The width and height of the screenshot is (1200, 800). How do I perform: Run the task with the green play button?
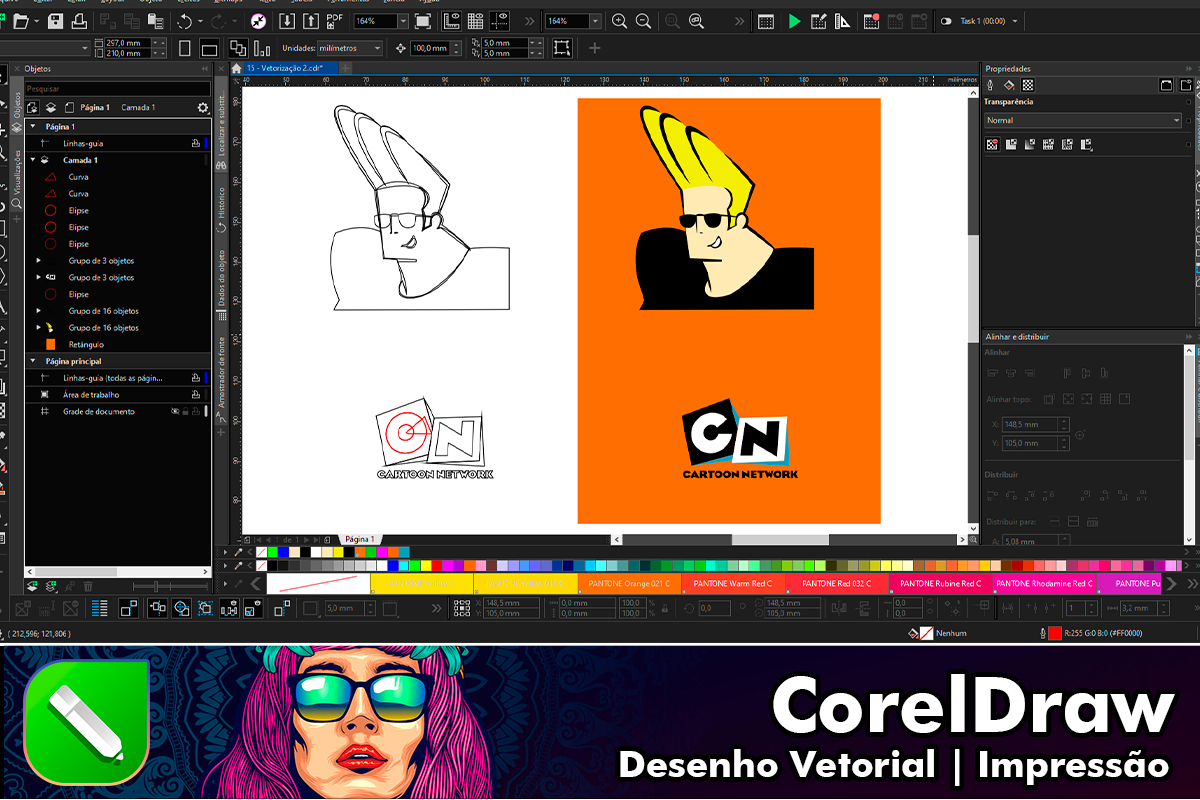[x=795, y=21]
